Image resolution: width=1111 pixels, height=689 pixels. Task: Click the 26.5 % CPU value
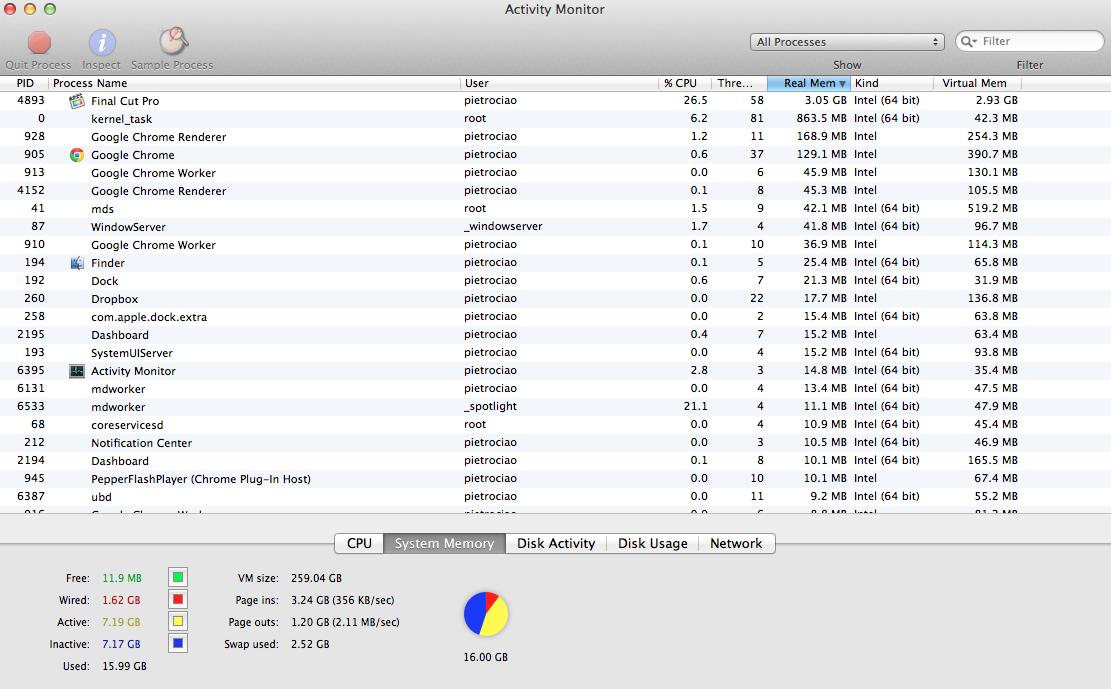(x=696, y=101)
